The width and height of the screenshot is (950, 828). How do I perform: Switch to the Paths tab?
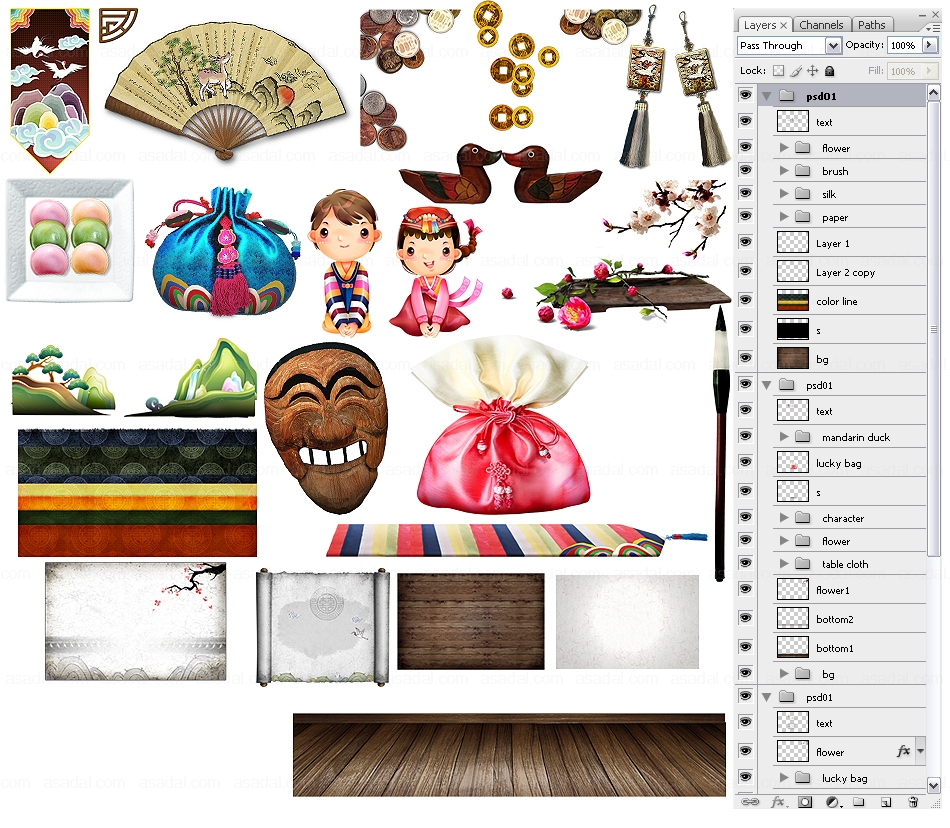tap(871, 25)
